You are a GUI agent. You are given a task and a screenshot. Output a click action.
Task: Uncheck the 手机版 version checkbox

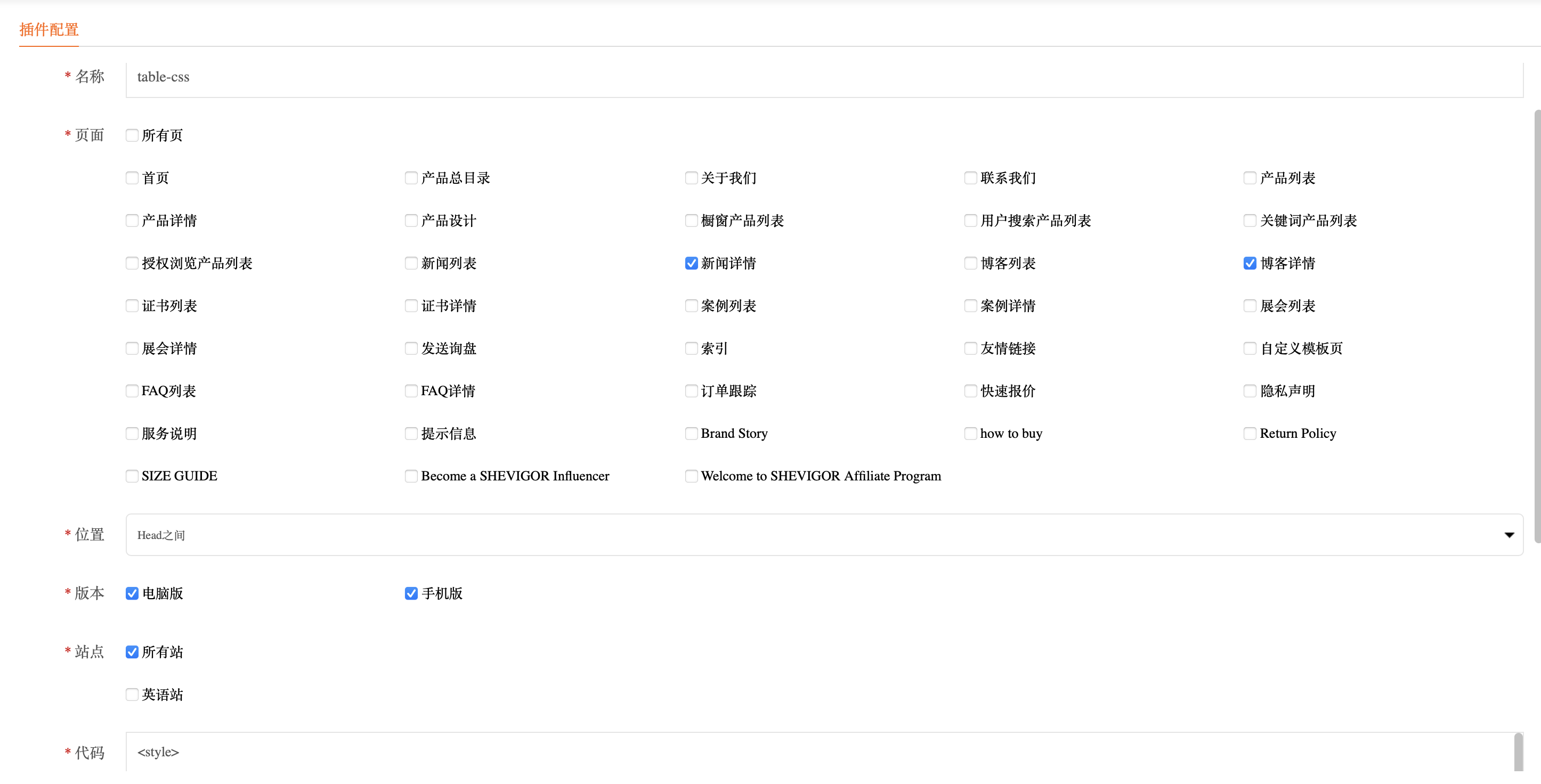tap(411, 593)
